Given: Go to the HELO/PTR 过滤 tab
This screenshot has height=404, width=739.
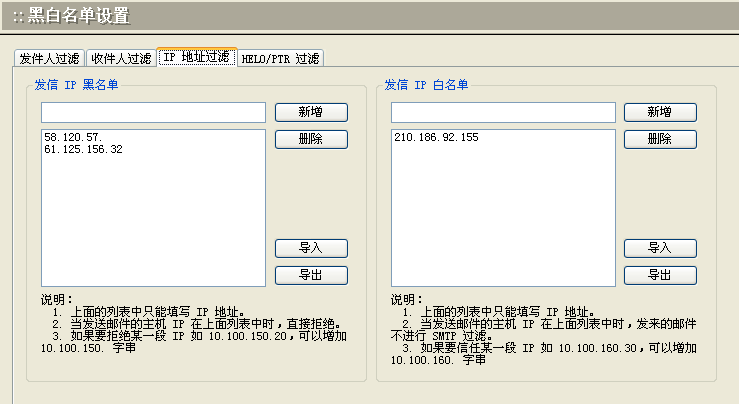Looking at the screenshot, I should (280, 58).
